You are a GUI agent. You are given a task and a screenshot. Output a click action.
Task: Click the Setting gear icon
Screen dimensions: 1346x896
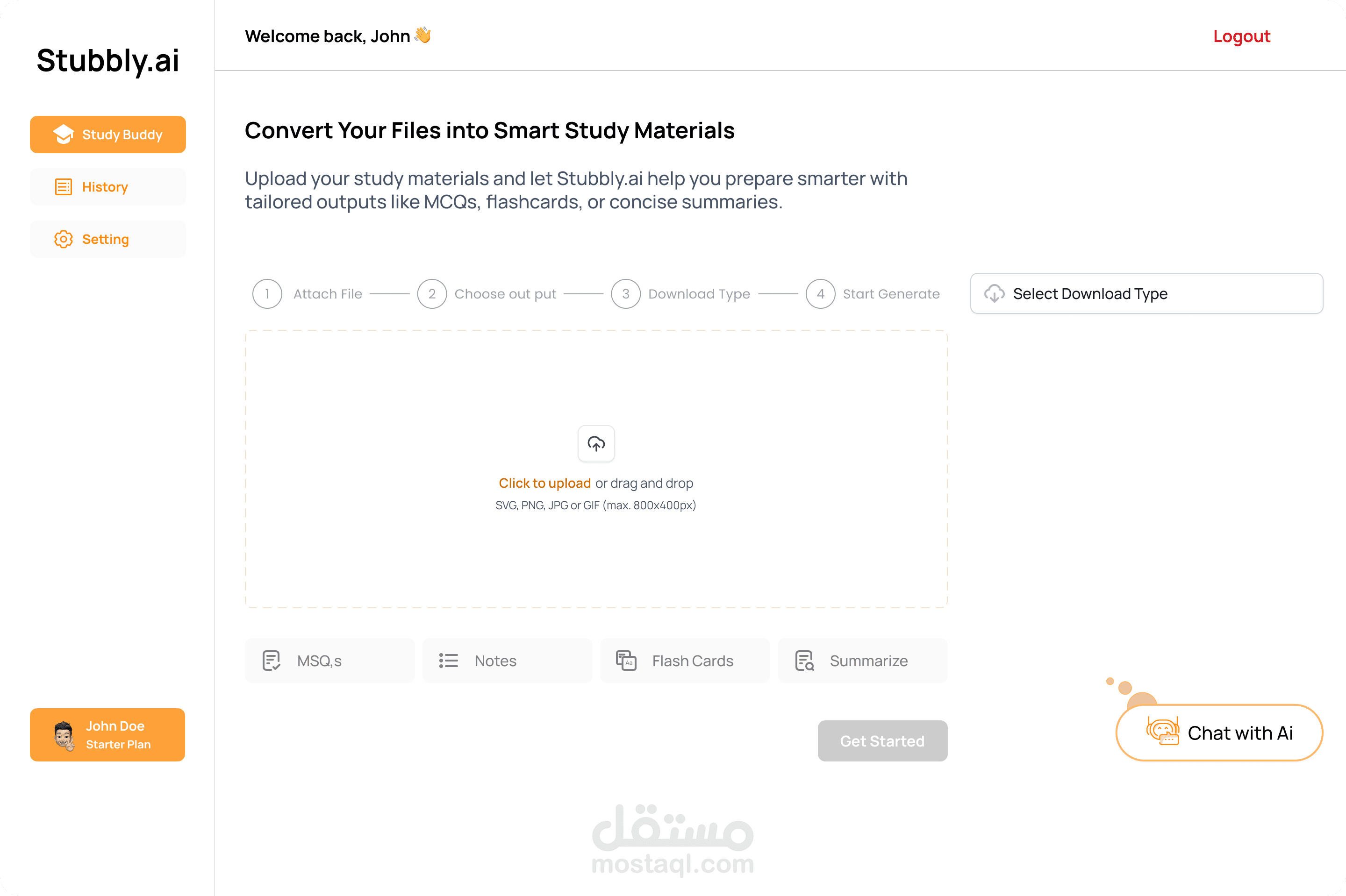[x=64, y=239]
